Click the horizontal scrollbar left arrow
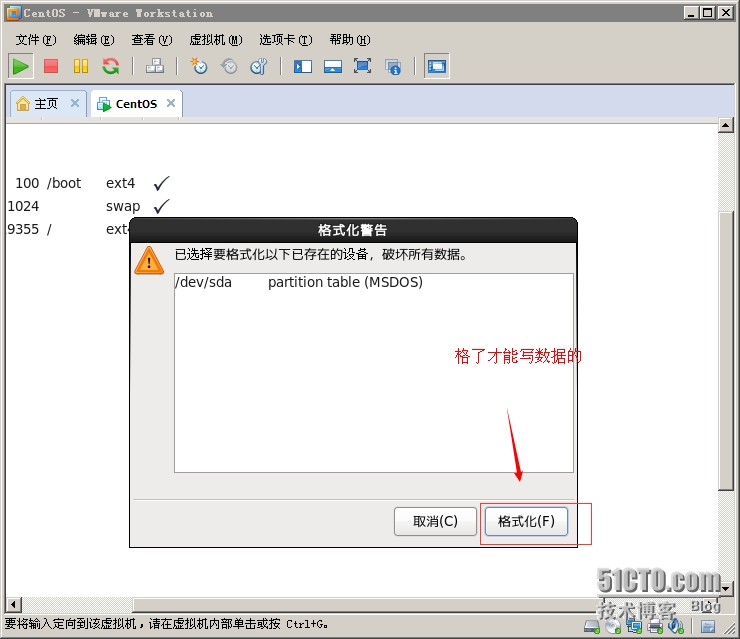 [14, 604]
